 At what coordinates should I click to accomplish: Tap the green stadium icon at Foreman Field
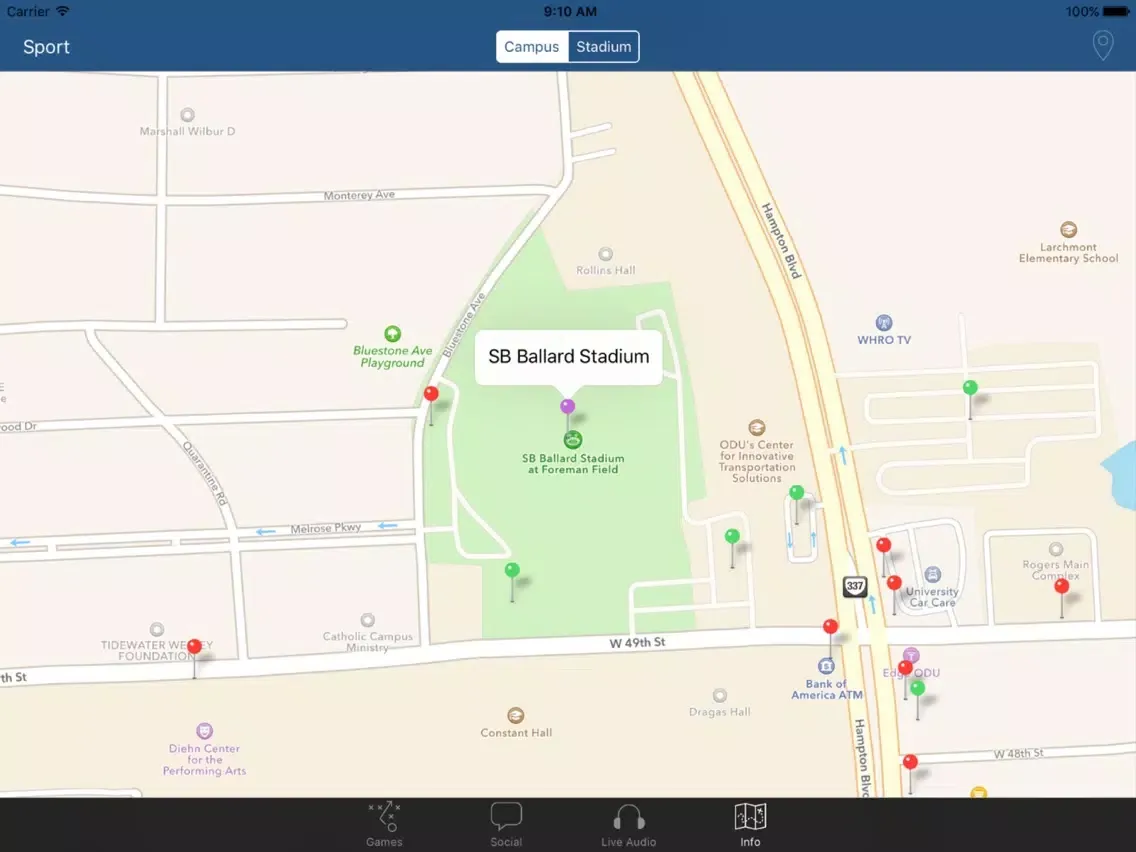pos(573,439)
